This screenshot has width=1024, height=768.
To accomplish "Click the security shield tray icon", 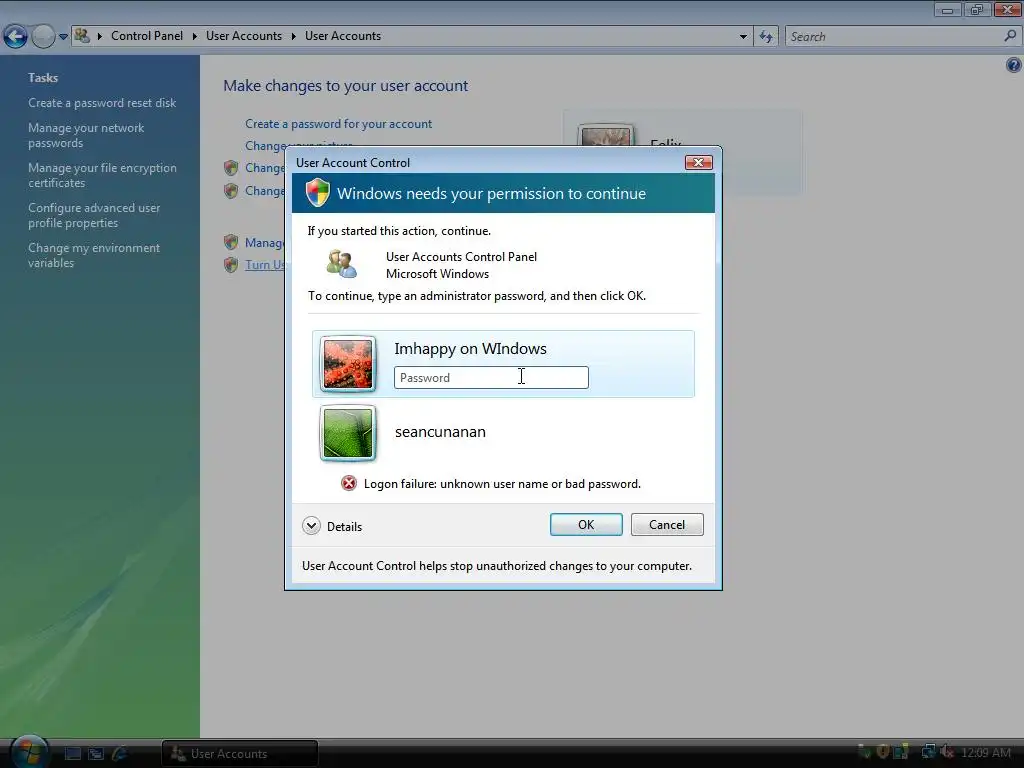I will [x=883, y=752].
